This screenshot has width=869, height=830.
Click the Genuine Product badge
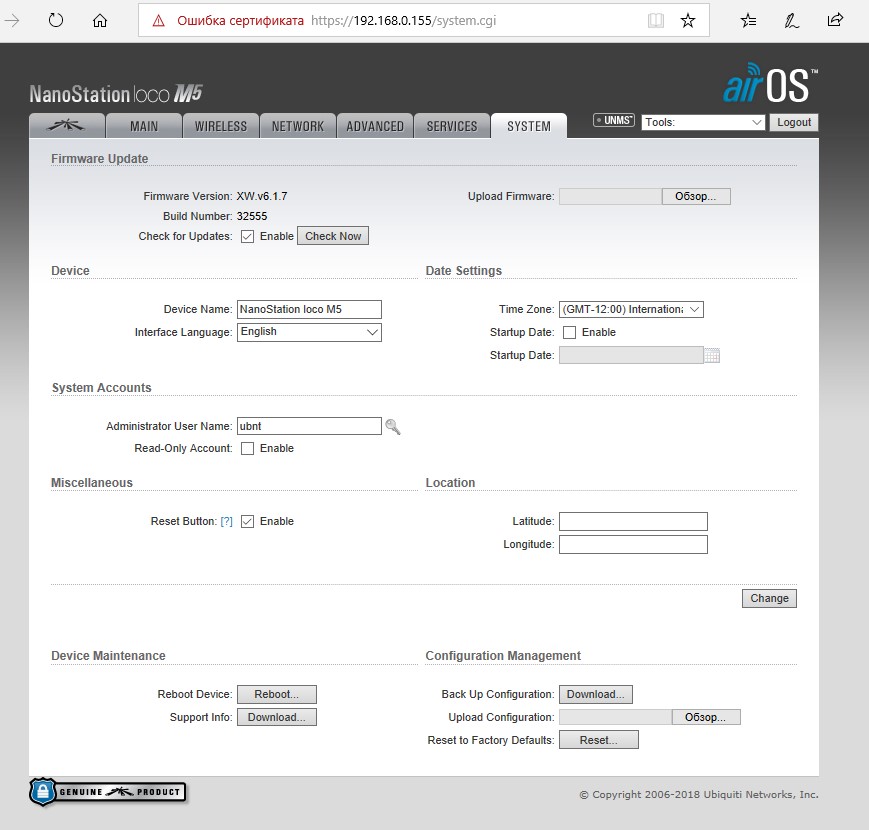(x=108, y=792)
